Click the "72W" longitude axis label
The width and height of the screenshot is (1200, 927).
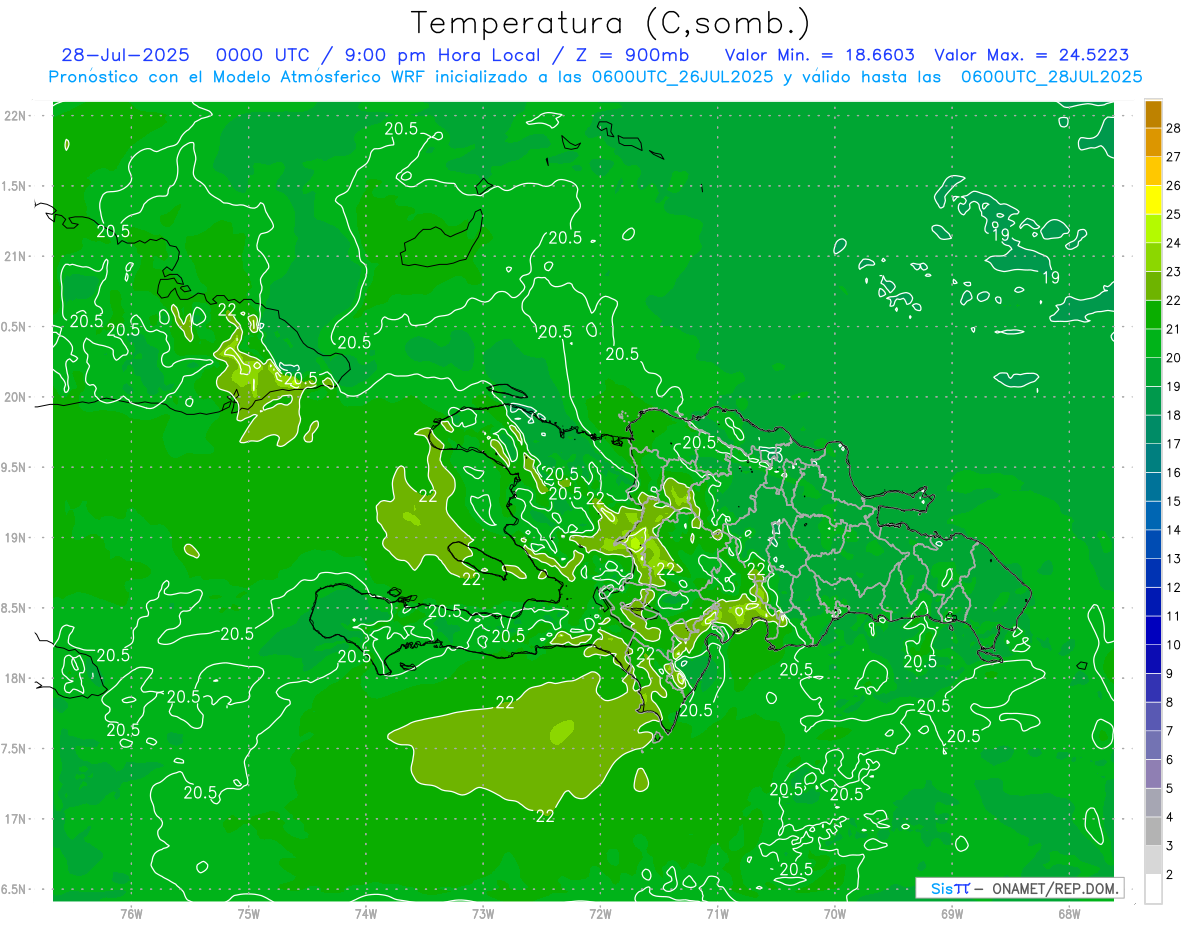[x=600, y=913]
